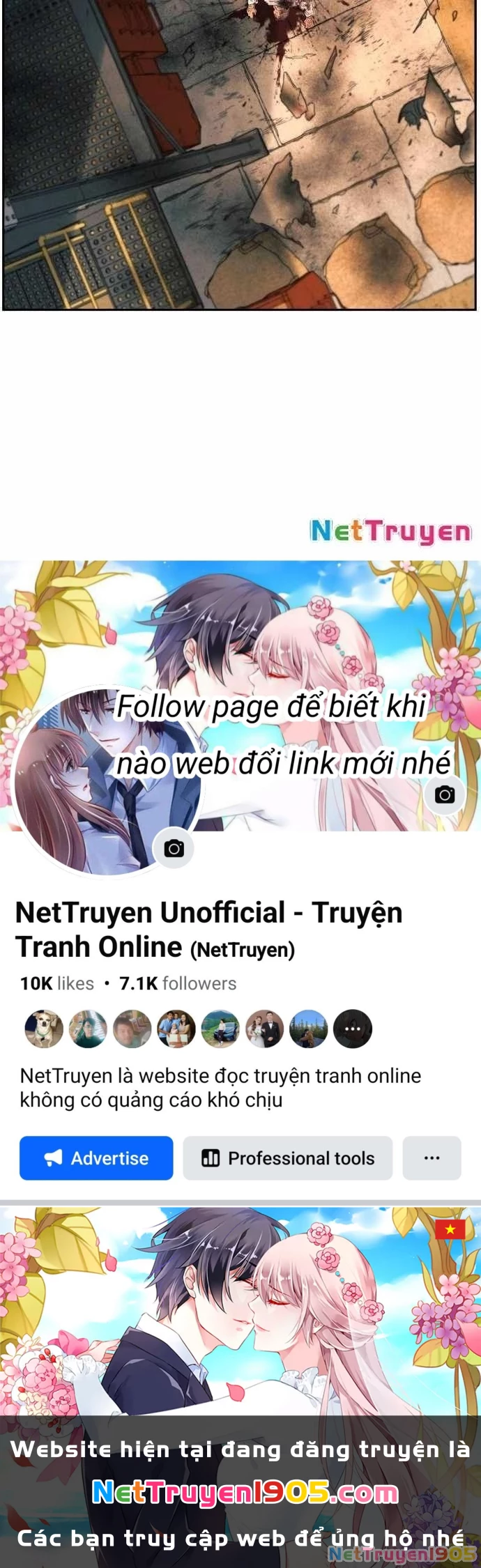Open the NetTruyen1905.com link
The width and height of the screenshot is (481, 1568).
[x=245, y=1492]
